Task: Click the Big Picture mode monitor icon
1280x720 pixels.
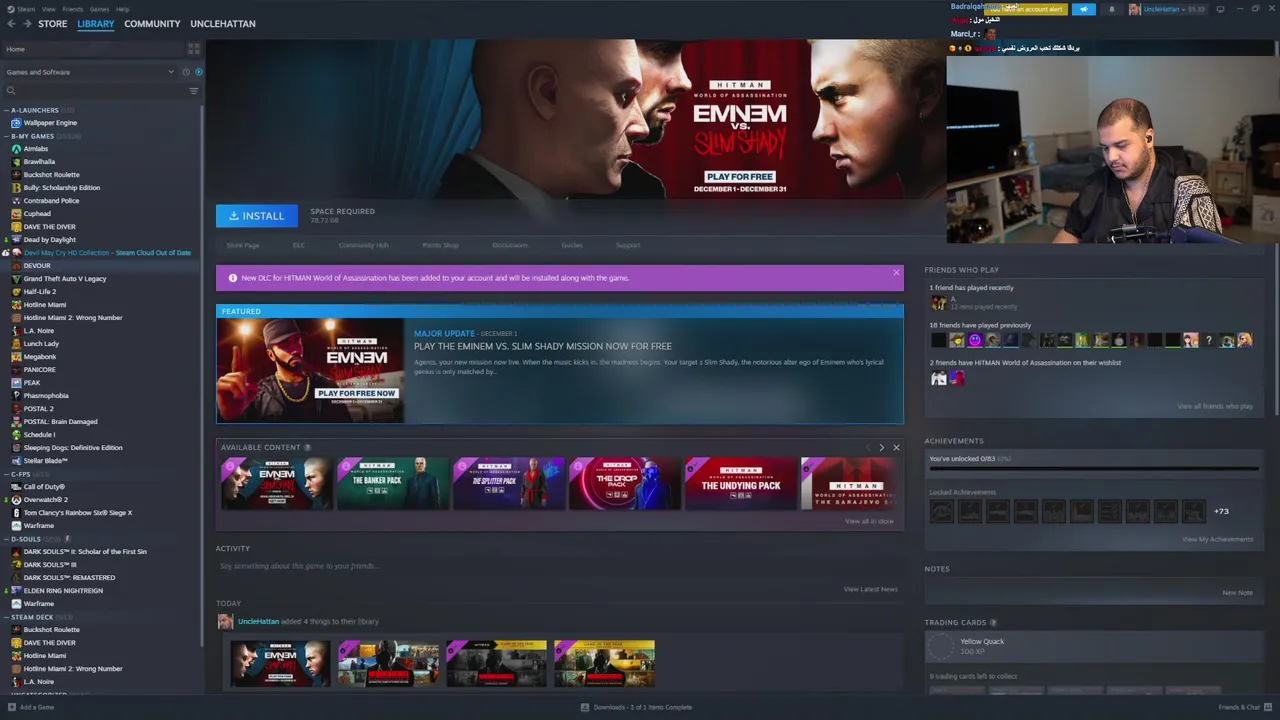Action: pos(1222,9)
